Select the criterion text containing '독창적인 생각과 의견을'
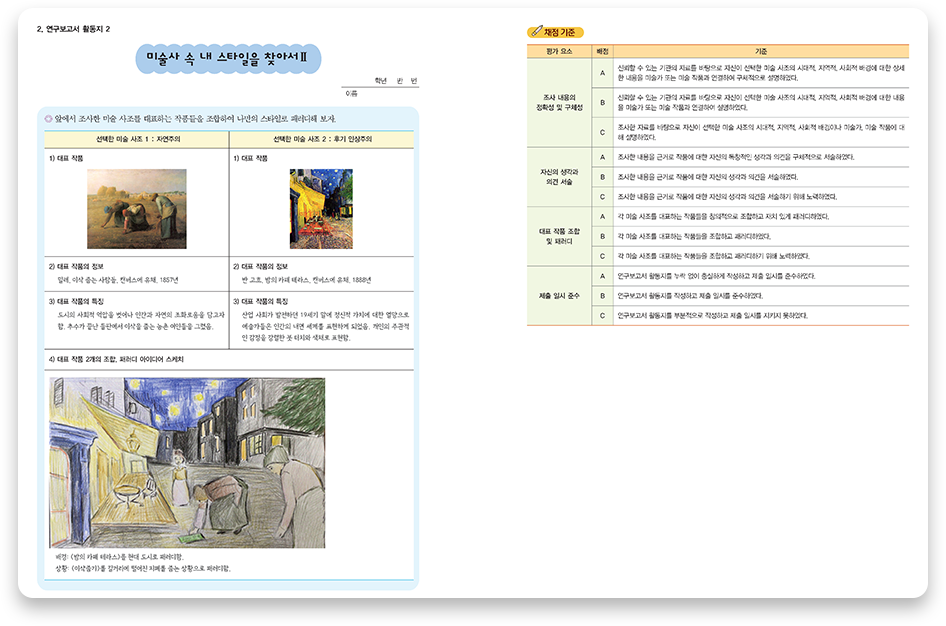946x626 pixels. click(735, 157)
